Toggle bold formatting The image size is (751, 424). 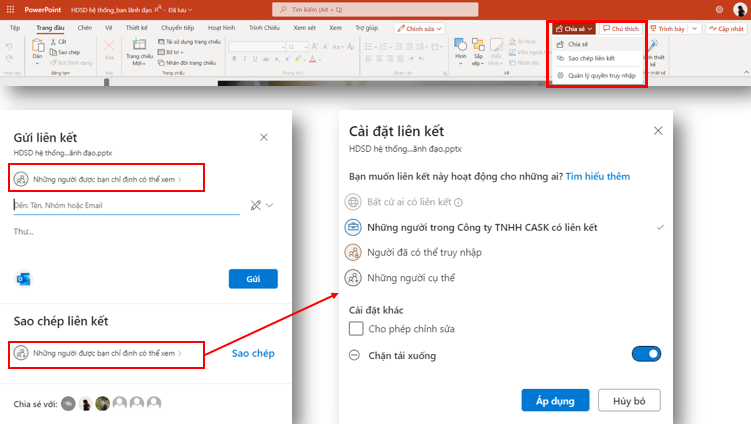point(234,59)
